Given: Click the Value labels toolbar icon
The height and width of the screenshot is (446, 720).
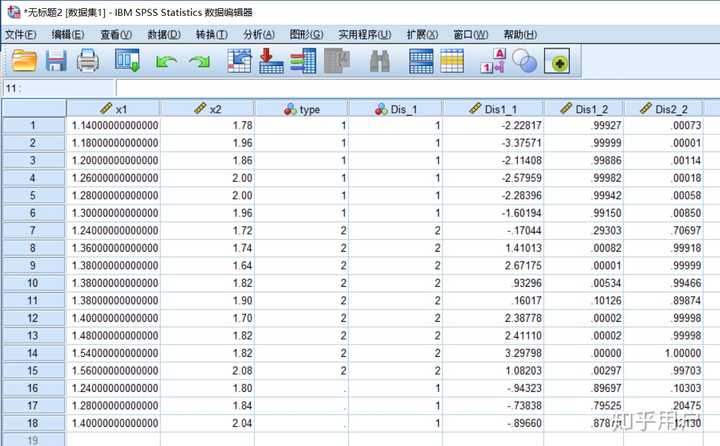Looking at the screenshot, I should tap(493, 61).
